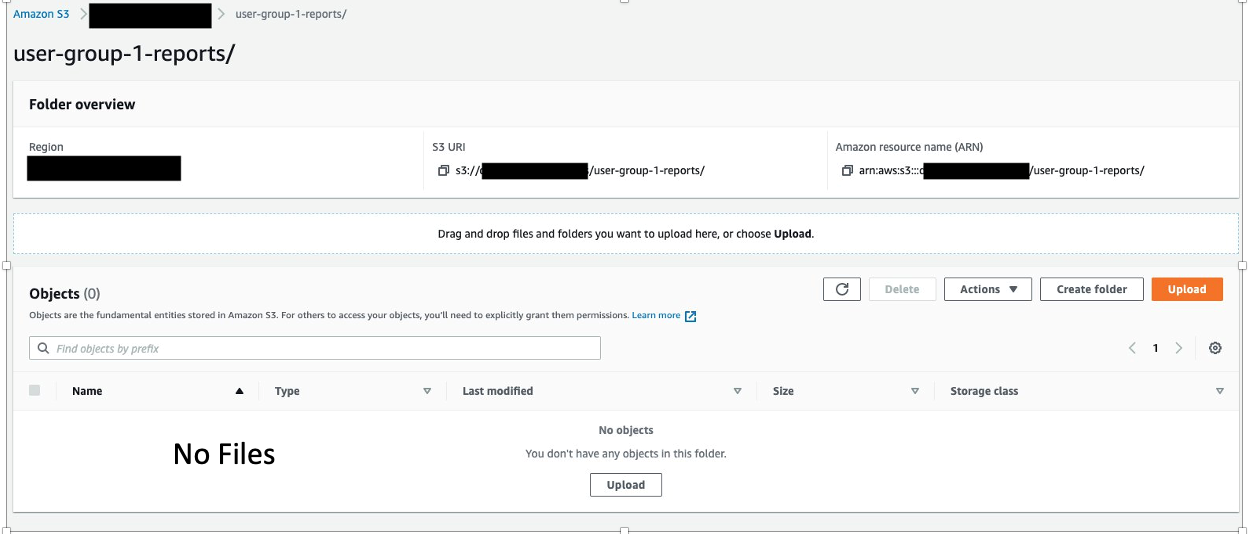
Task: Click Storage class column header
Action: (x=984, y=391)
